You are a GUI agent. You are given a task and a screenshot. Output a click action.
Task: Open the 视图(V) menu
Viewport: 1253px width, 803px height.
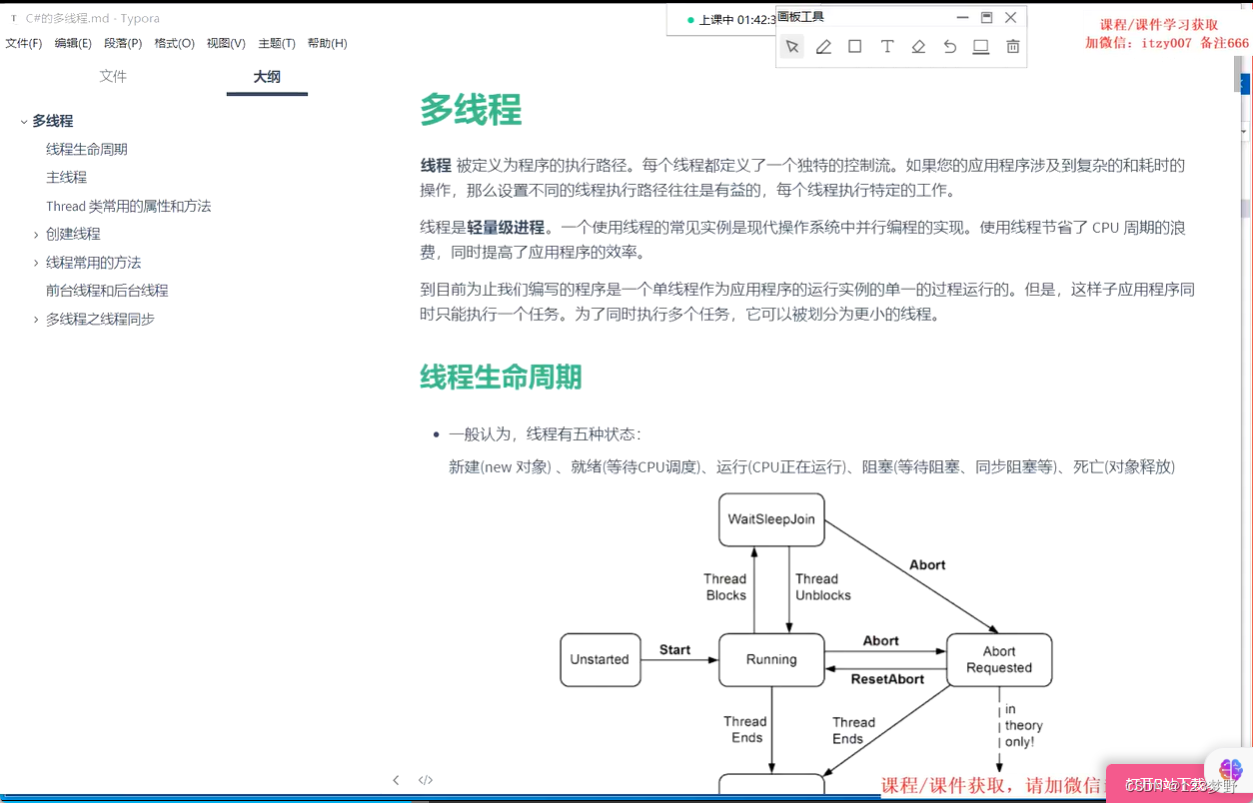coord(225,43)
